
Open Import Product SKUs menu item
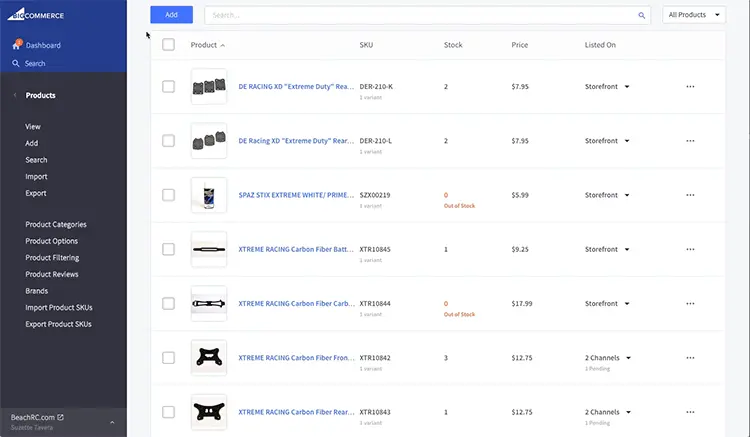[x=59, y=307]
